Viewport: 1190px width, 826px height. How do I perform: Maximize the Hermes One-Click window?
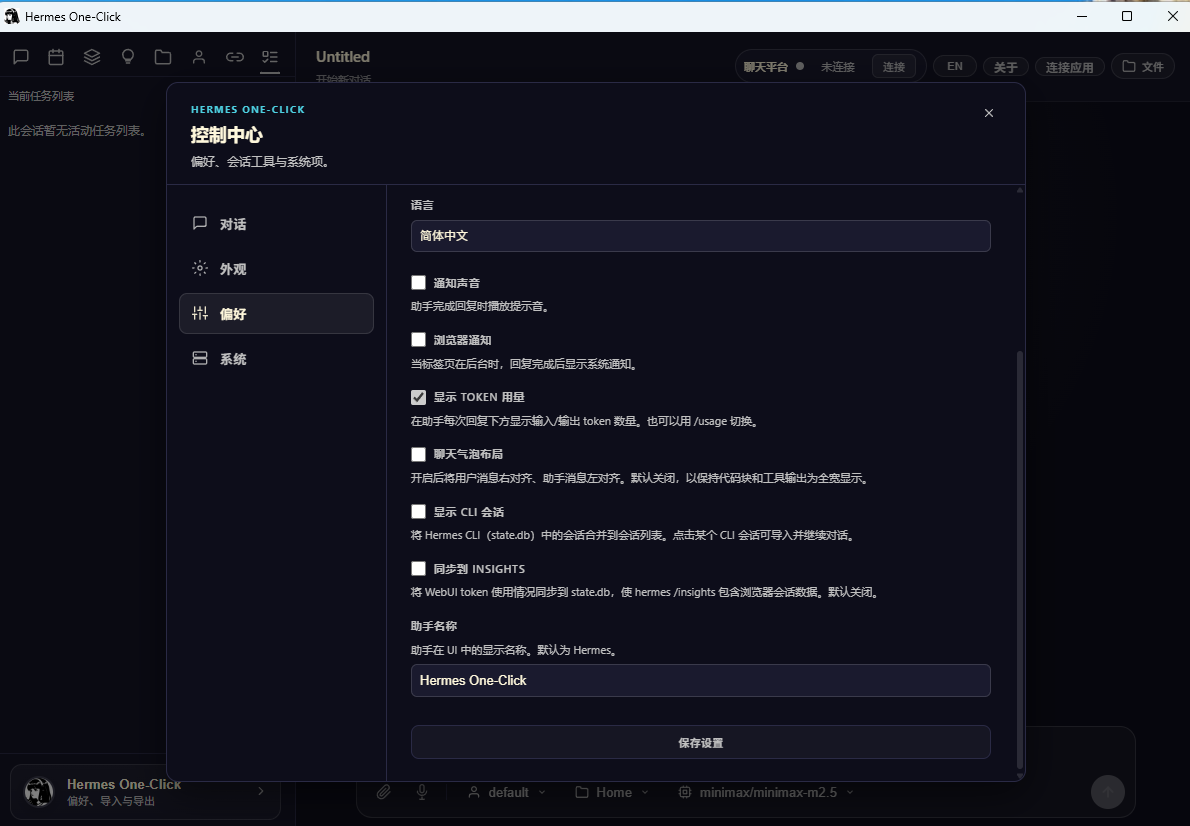[x=1127, y=16]
